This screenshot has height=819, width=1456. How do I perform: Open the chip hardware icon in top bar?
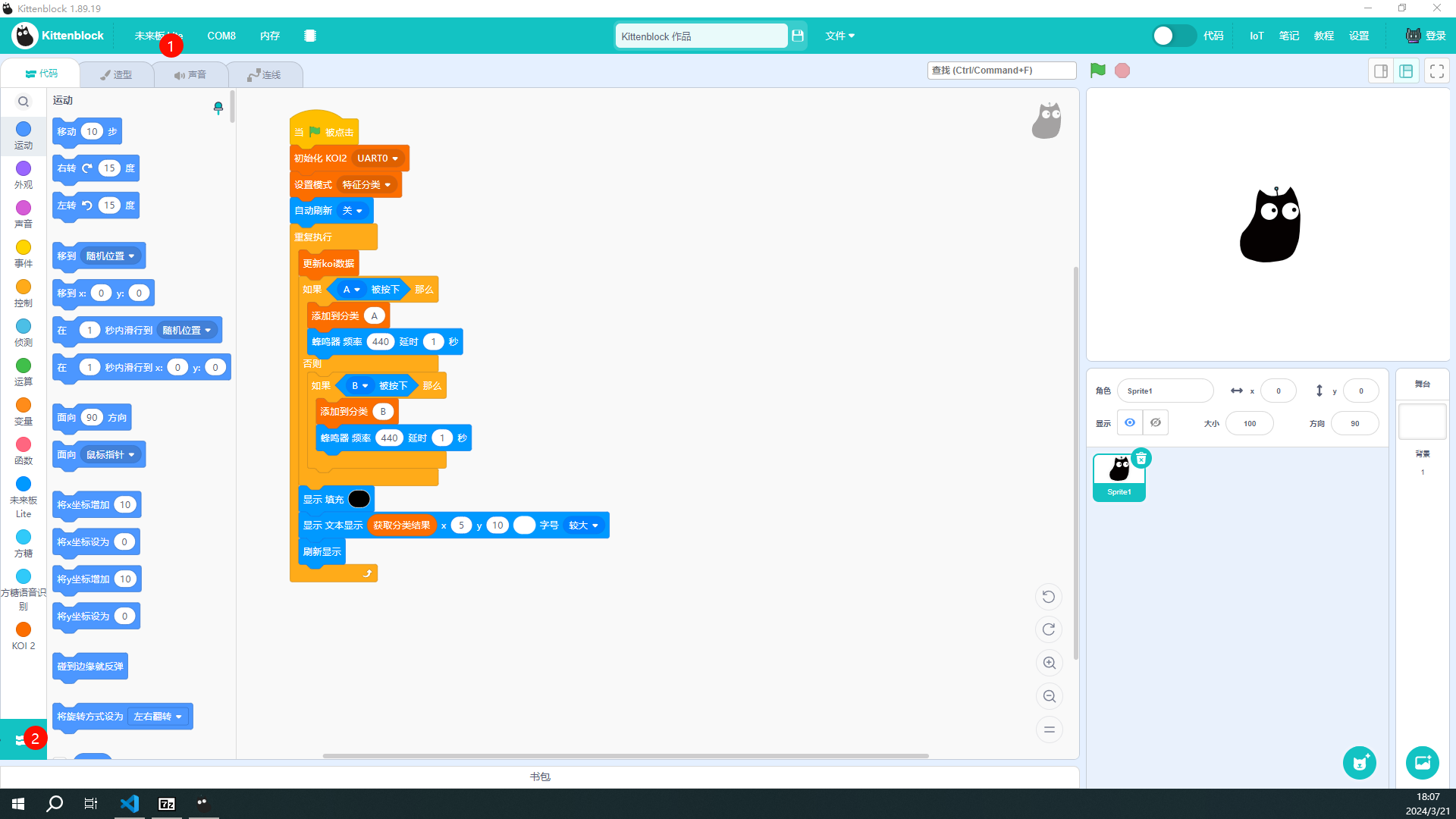pos(310,36)
